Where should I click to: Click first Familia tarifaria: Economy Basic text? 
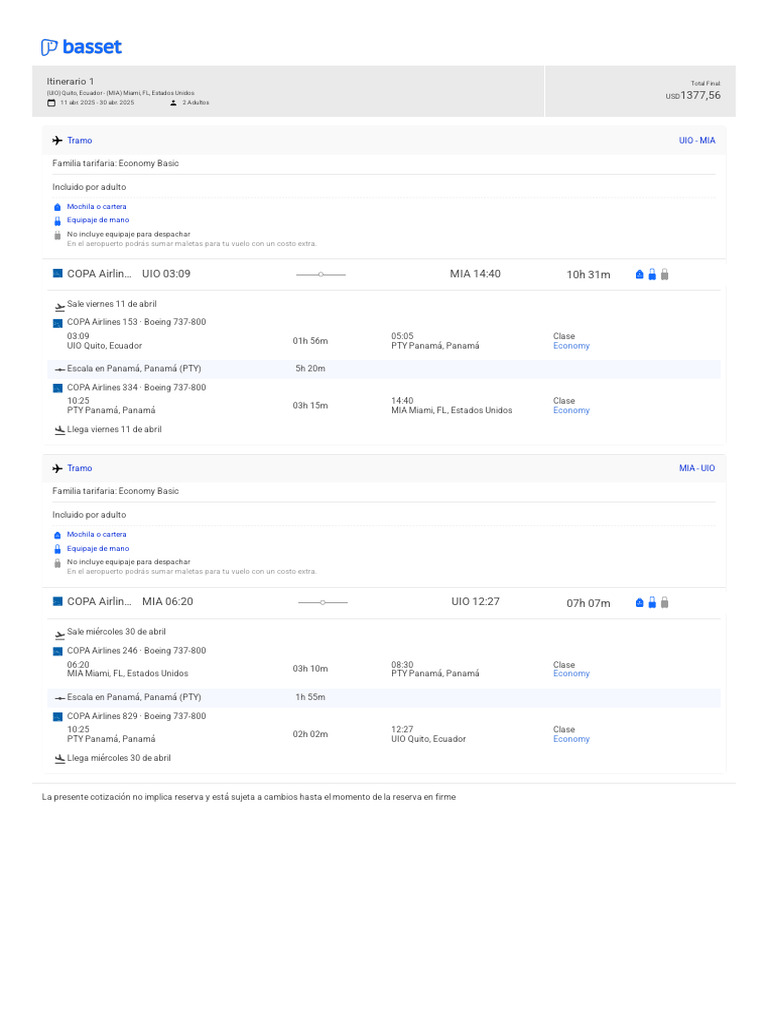116,163
